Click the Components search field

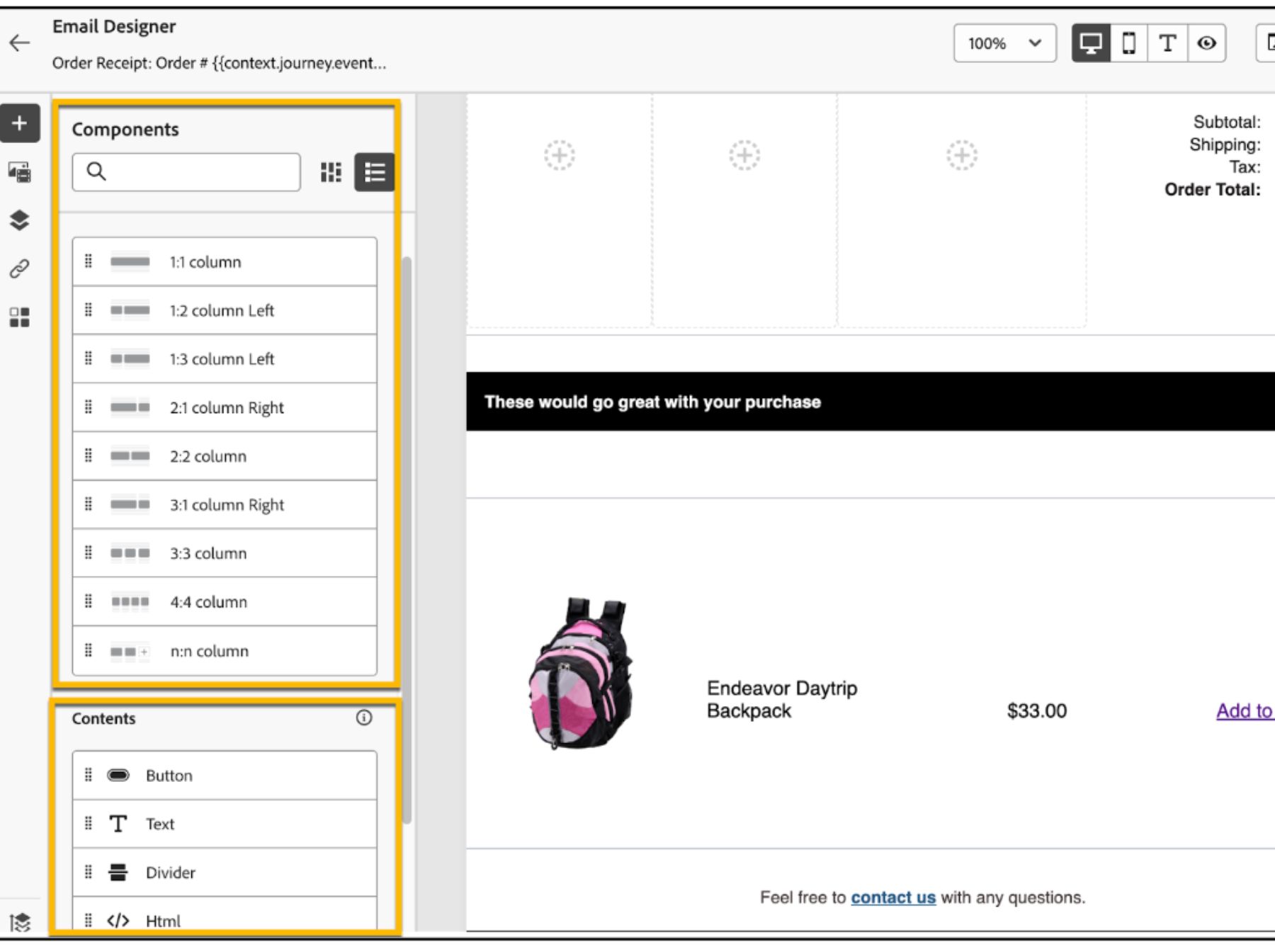click(x=186, y=172)
